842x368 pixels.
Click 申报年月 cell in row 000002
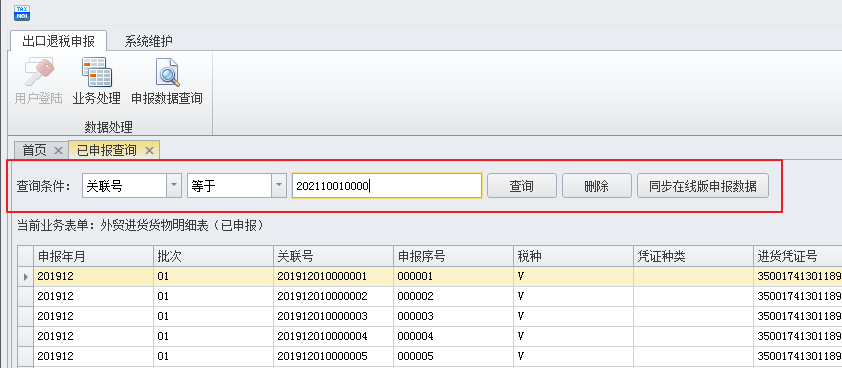[x=93, y=297]
